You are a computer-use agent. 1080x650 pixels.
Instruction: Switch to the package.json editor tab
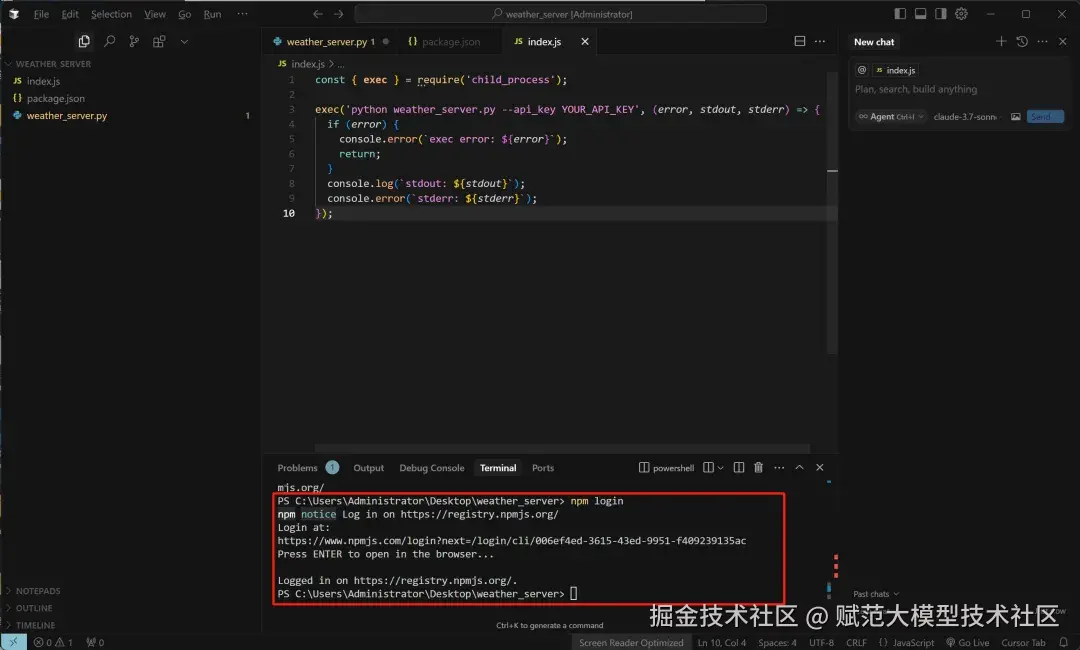pos(447,42)
